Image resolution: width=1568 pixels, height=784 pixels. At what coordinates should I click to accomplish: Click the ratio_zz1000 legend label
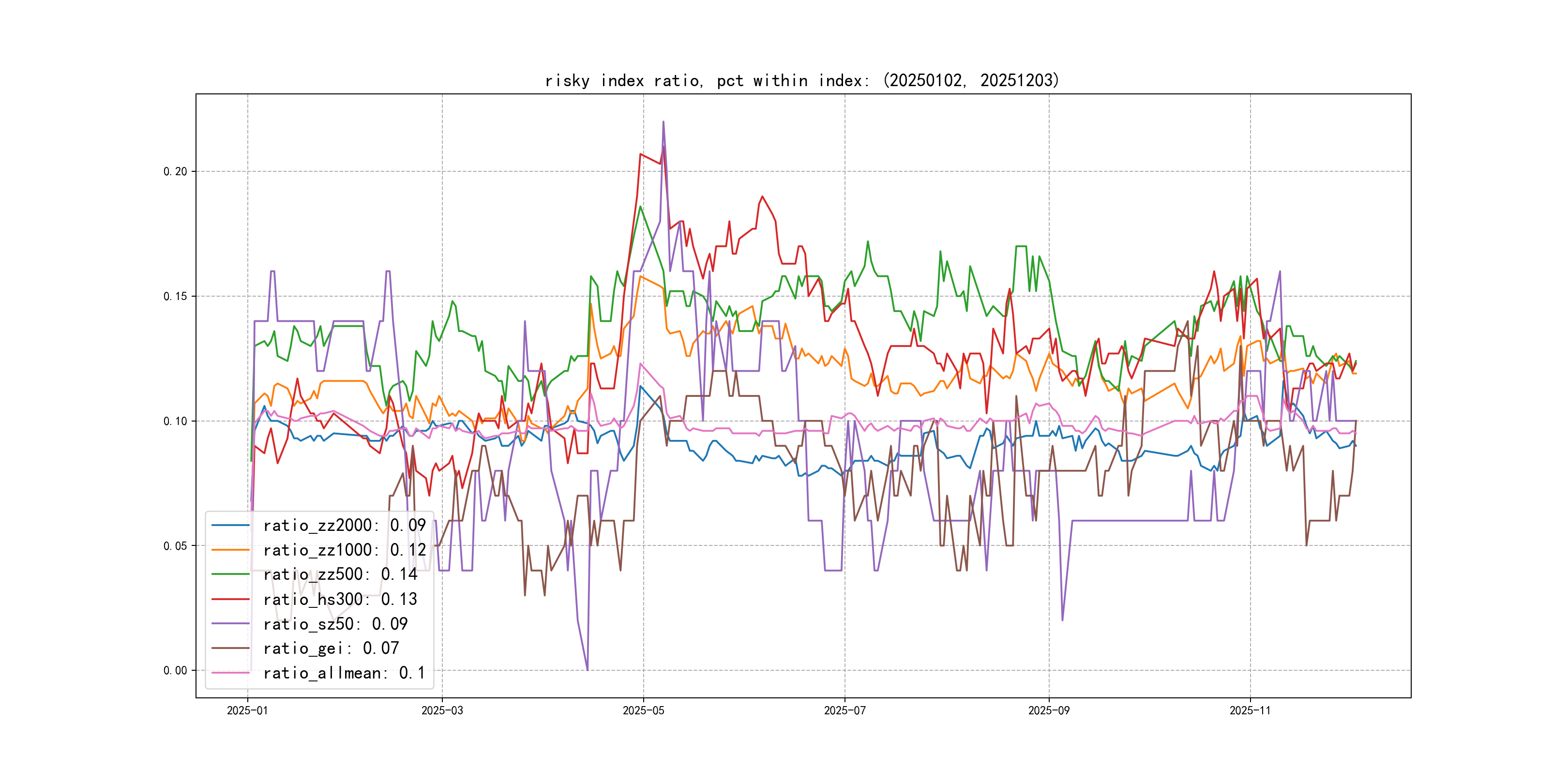tap(344, 550)
